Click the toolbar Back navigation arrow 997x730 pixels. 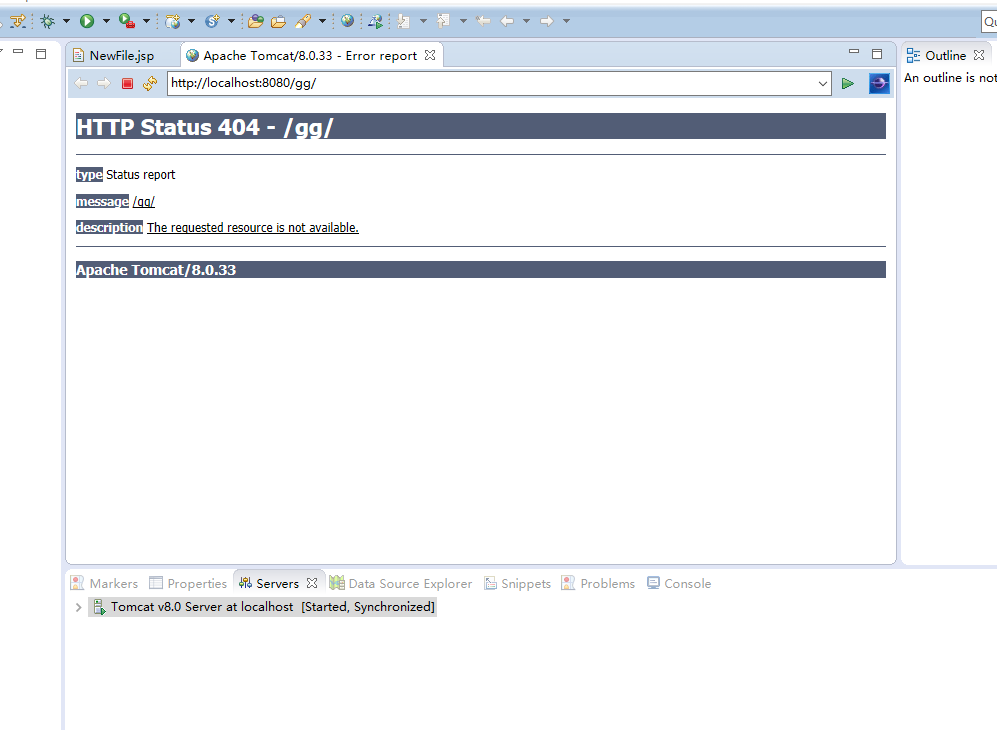[x=507, y=21]
